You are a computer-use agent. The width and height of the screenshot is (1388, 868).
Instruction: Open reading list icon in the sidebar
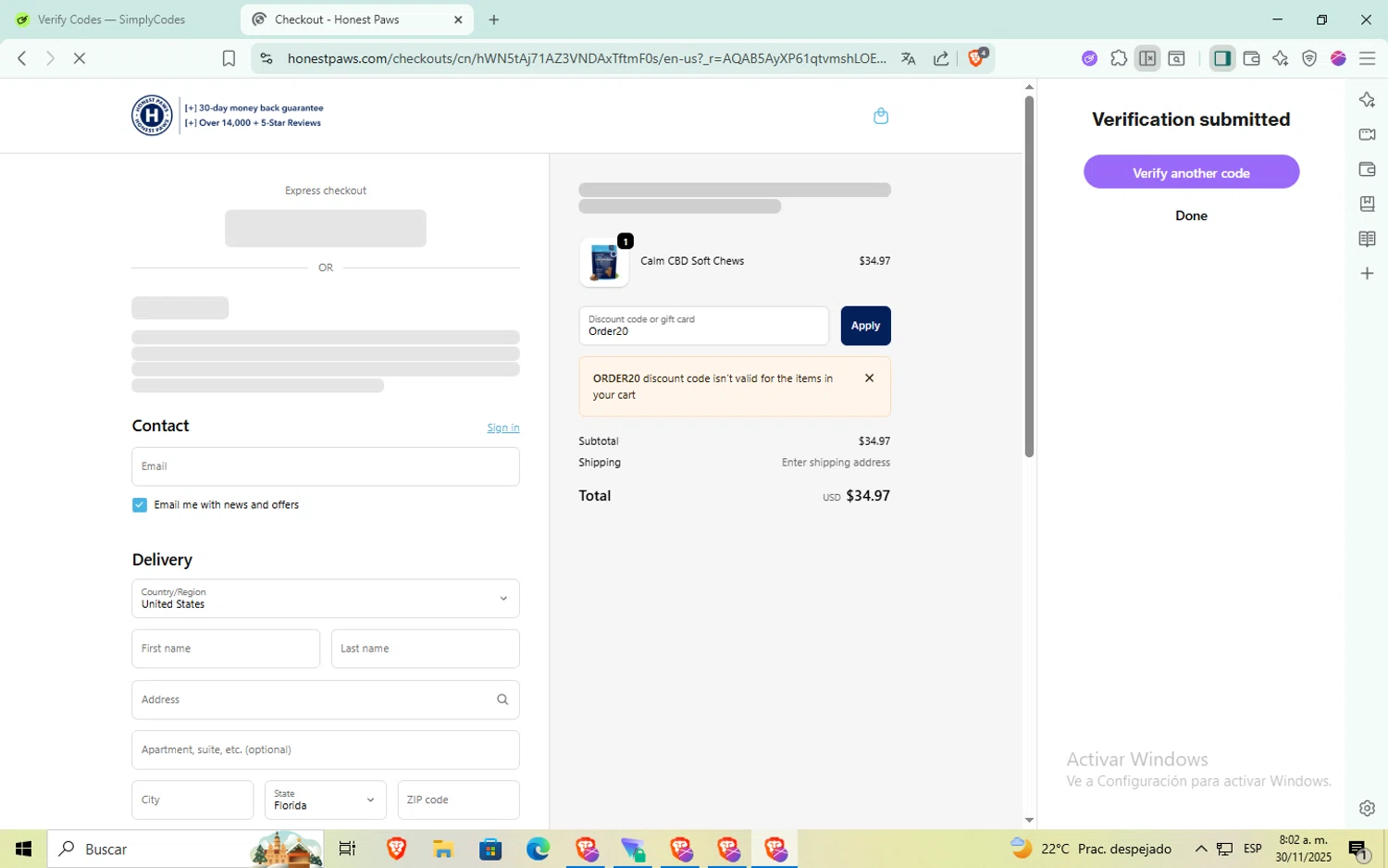(x=1367, y=239)
